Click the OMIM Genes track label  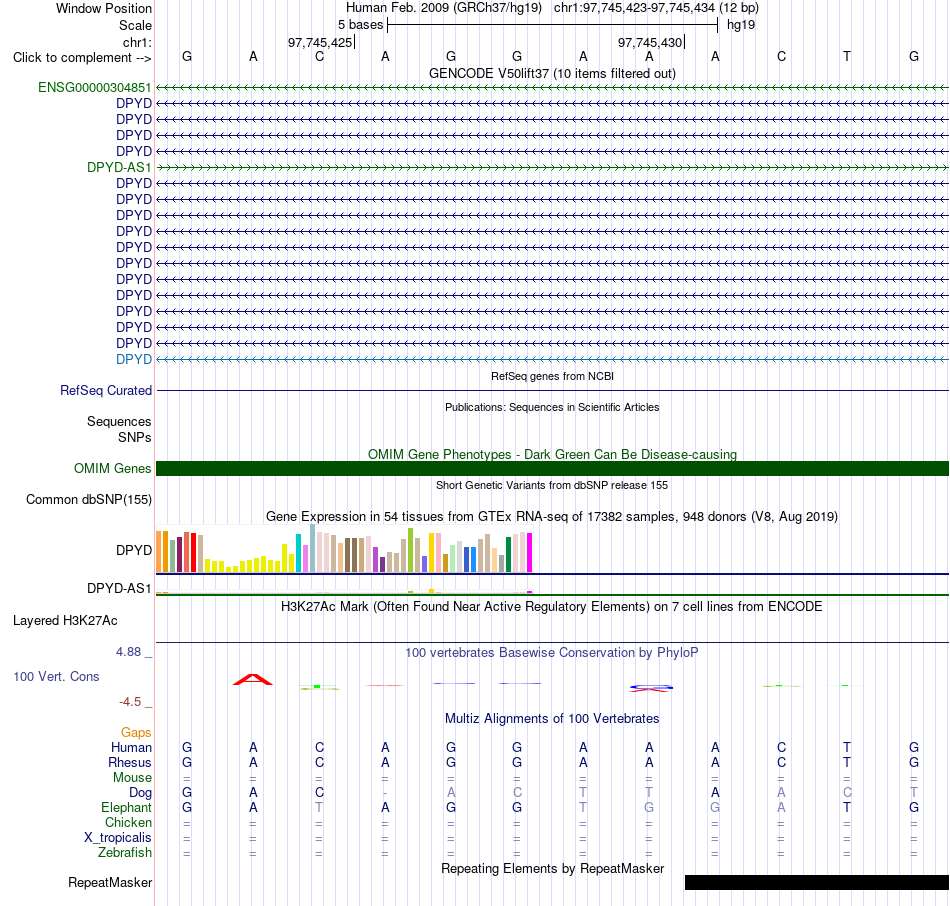click(x=112, y=468)
